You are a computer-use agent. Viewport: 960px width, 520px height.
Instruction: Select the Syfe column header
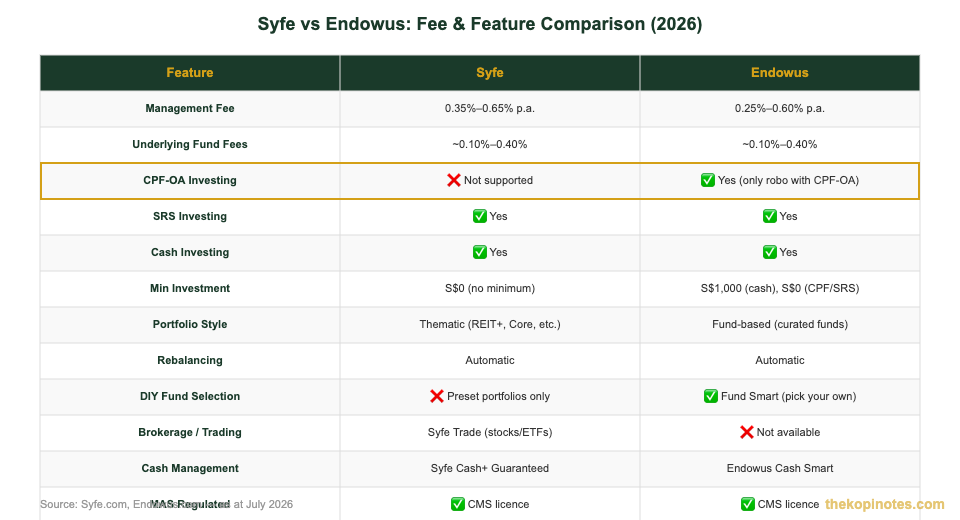(490, 72)
